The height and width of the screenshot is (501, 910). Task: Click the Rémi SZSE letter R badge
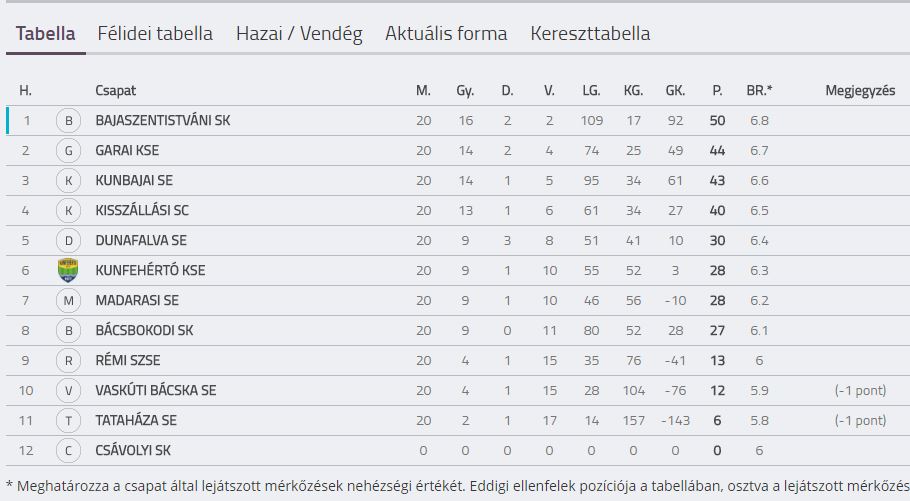click(68, 361)
